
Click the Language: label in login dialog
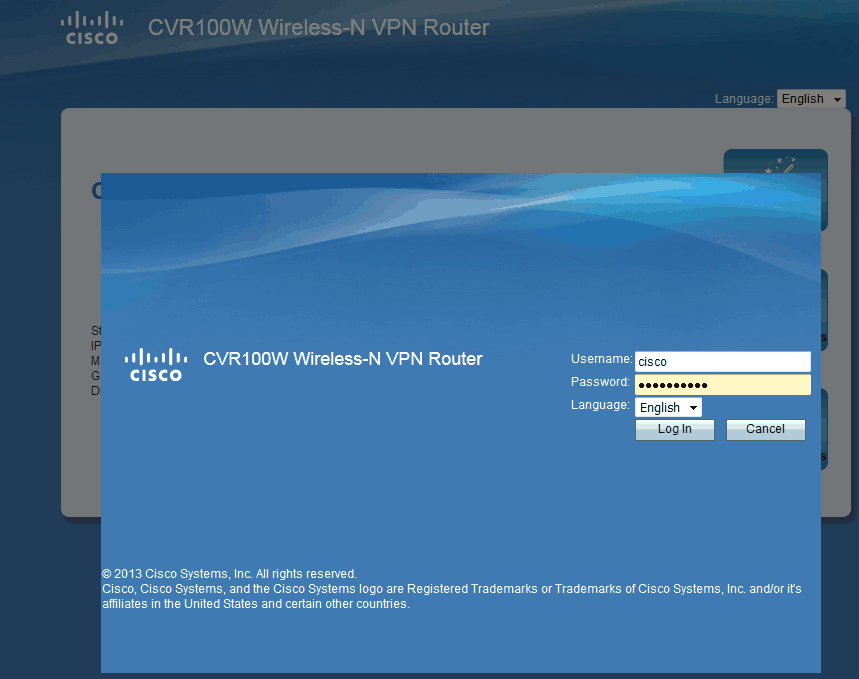pyautogui.click(x=600, y=405)
